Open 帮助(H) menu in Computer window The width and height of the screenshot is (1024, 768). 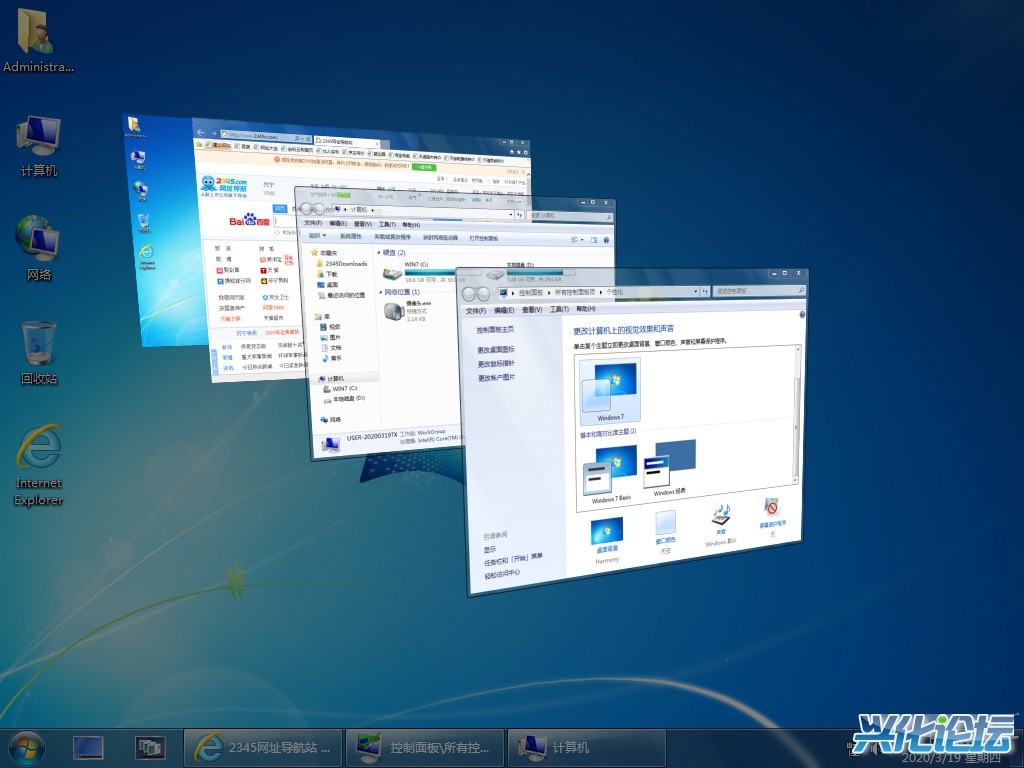tap(411, 225)
